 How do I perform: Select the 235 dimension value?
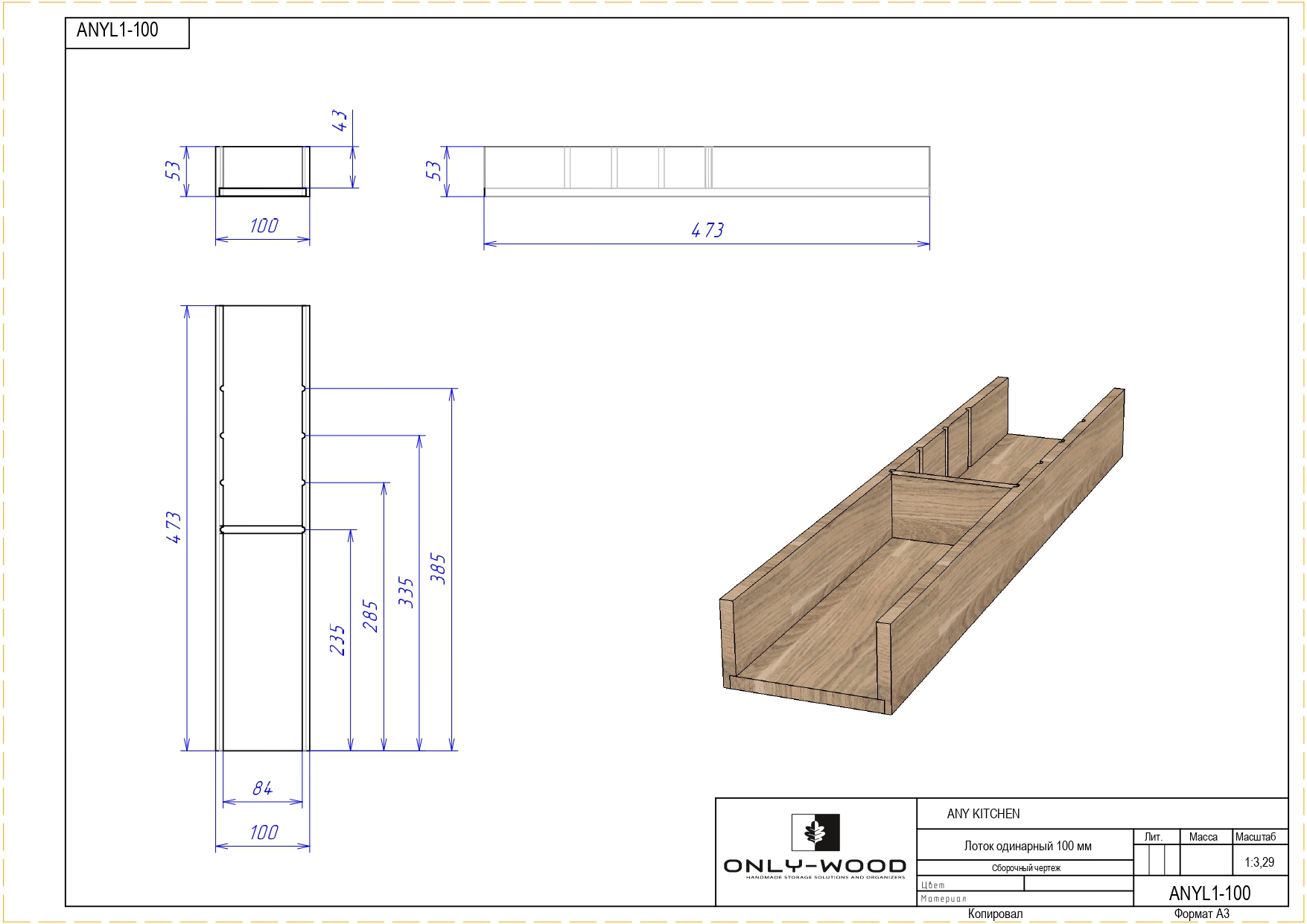(x=337, y=640)
